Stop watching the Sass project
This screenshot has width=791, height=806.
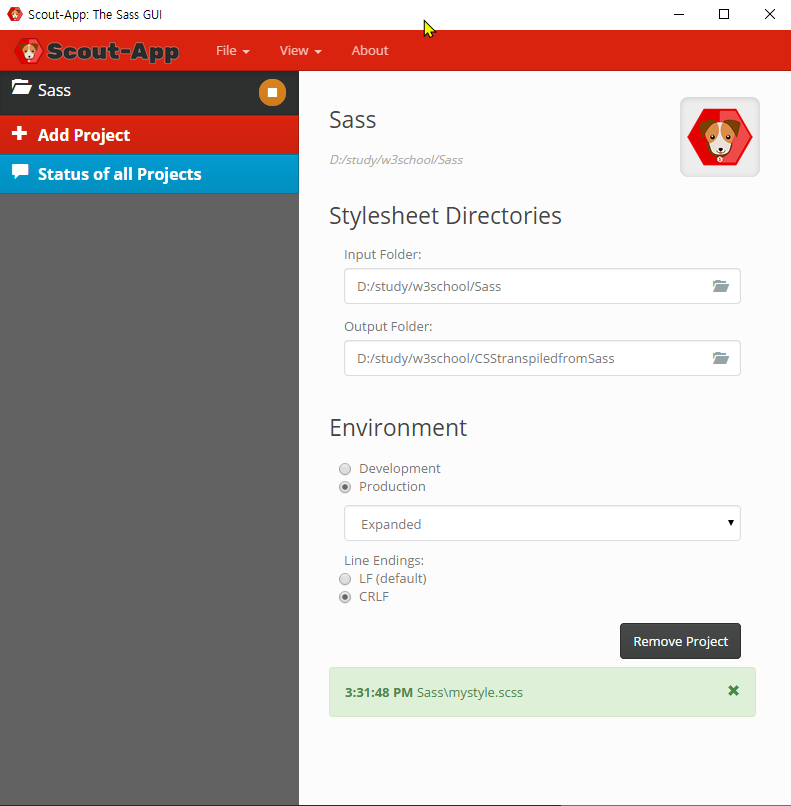[x=272, y=93]
